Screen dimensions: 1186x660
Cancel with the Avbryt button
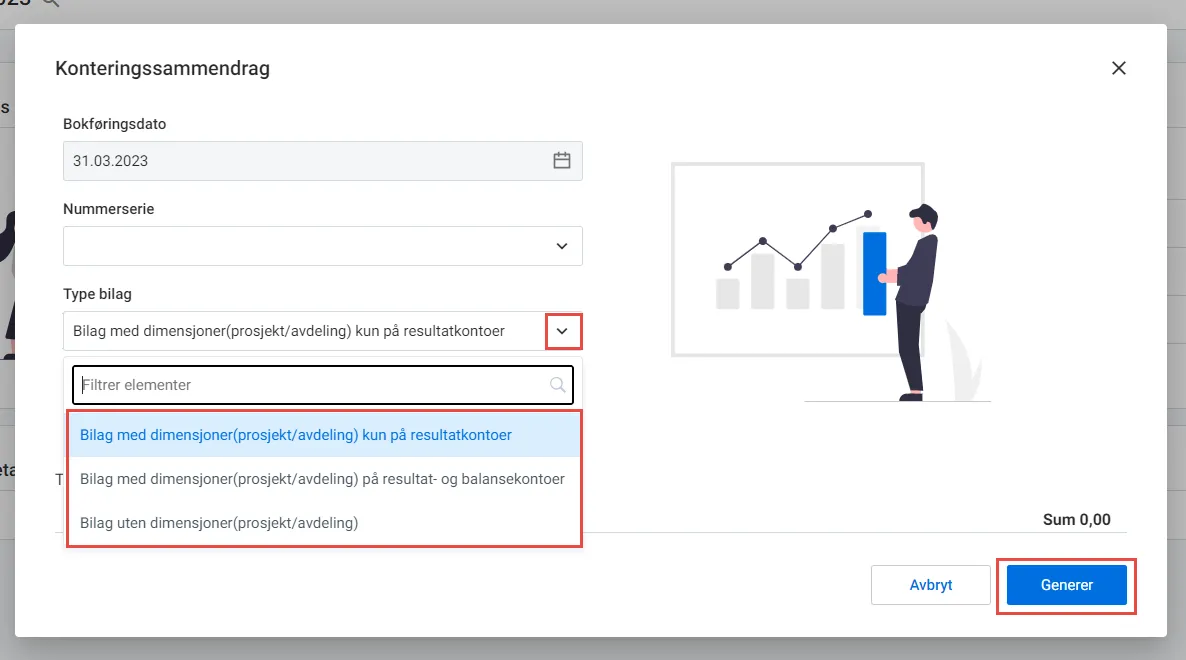click(x=930, y=585)
